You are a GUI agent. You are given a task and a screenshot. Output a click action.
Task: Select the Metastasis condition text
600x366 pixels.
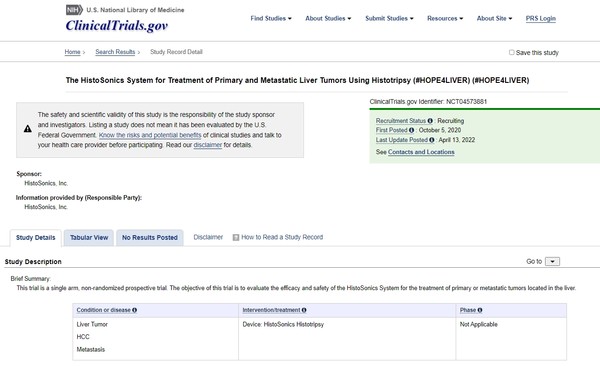(x=91, y=350)
